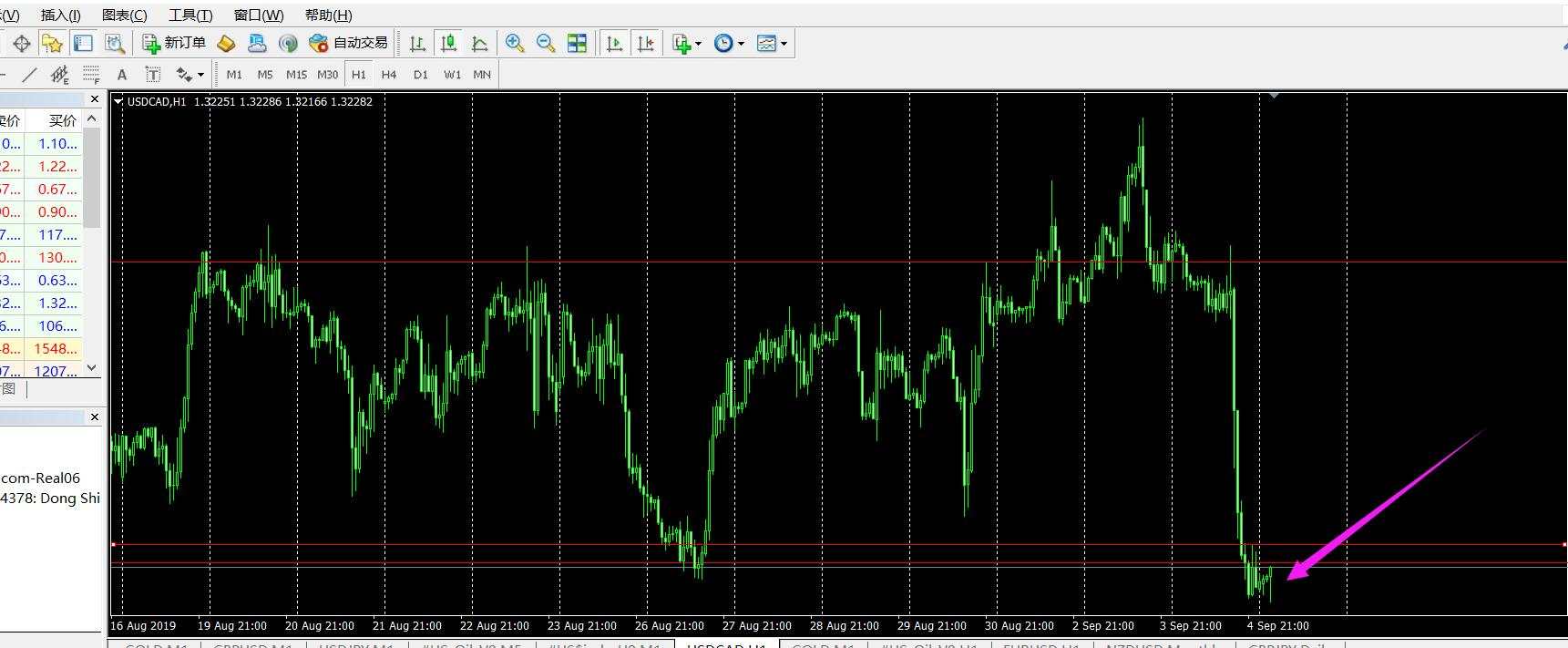Screen dimensions: 1568x648
Task: Tile windows with the grid icon
Action: (577, 43)
